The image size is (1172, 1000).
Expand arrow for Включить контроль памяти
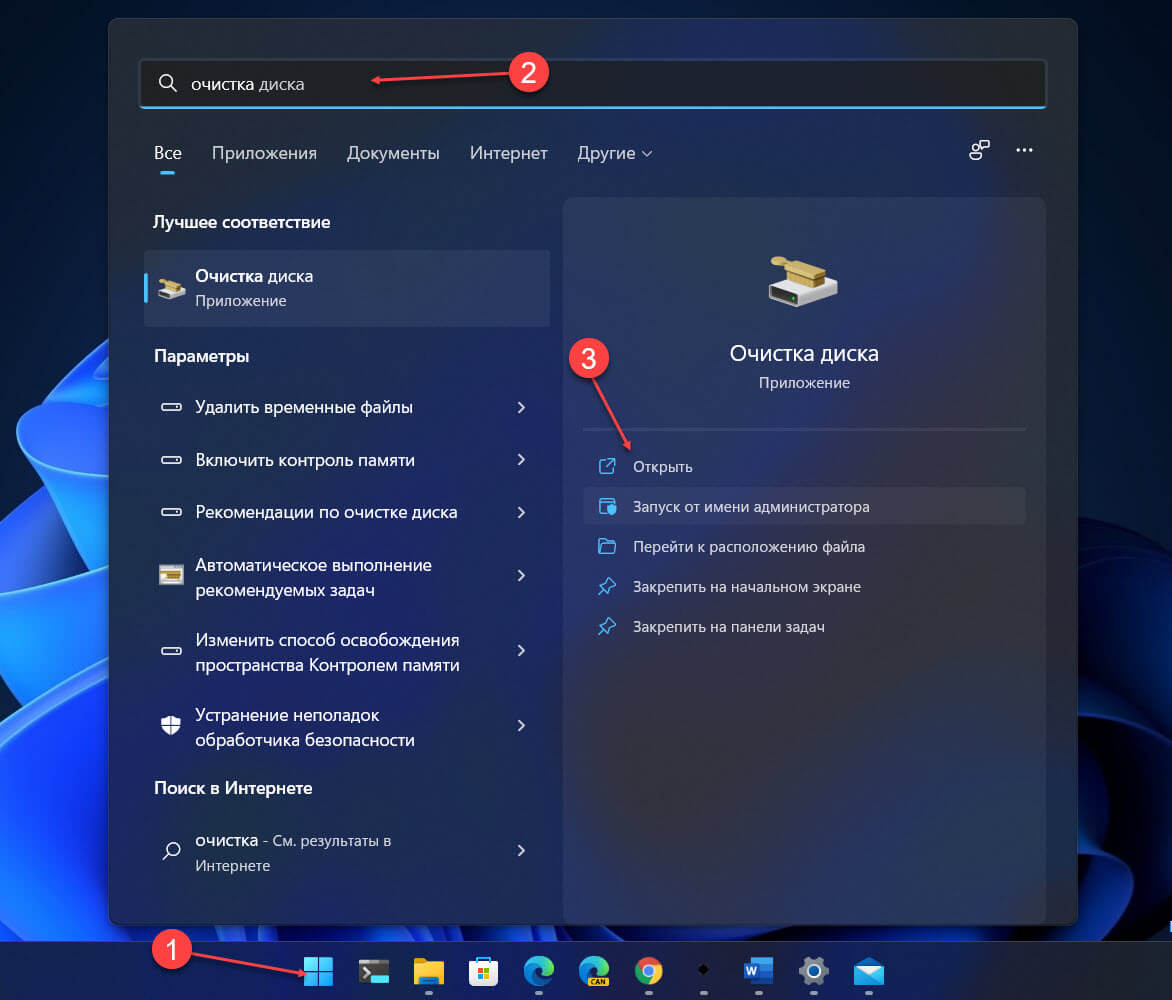[x=521, y=460]
